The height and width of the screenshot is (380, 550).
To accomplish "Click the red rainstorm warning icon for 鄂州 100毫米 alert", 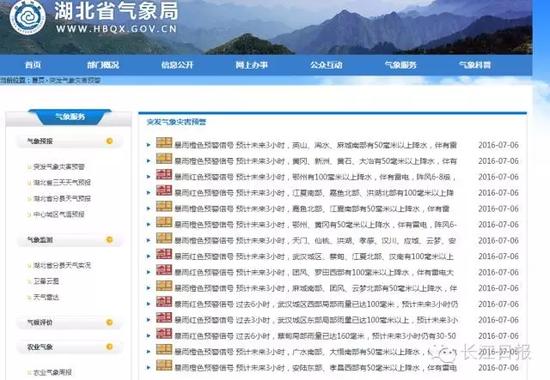I will 164,174.
